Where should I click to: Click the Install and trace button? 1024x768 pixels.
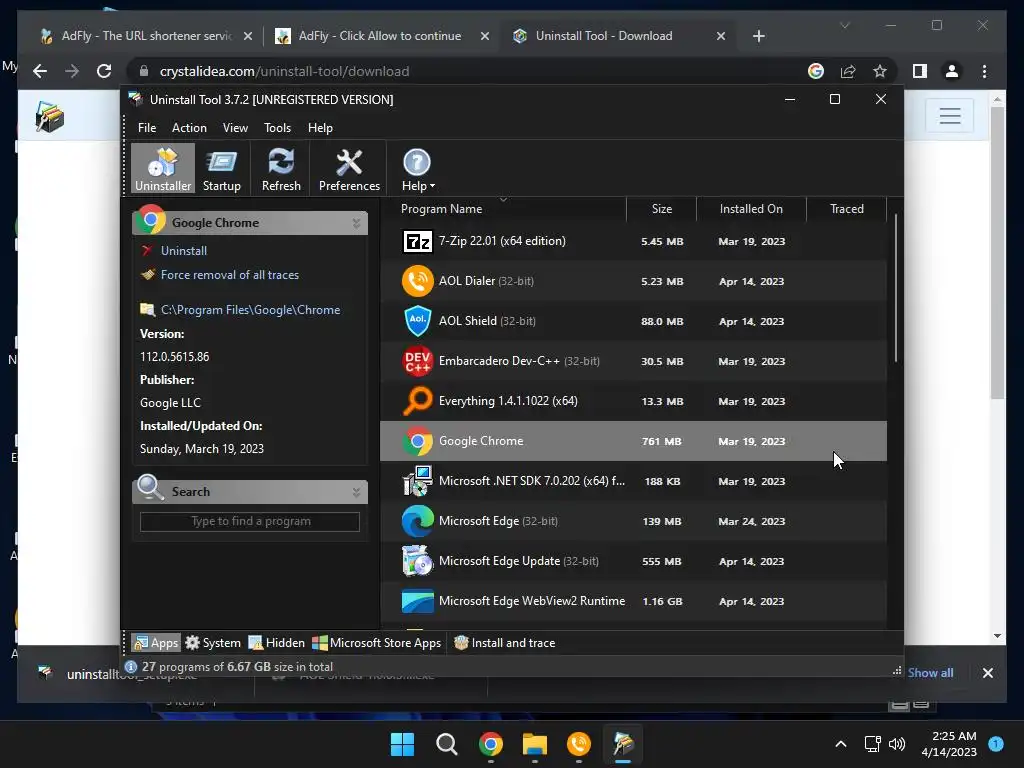[x=504, y=643]
